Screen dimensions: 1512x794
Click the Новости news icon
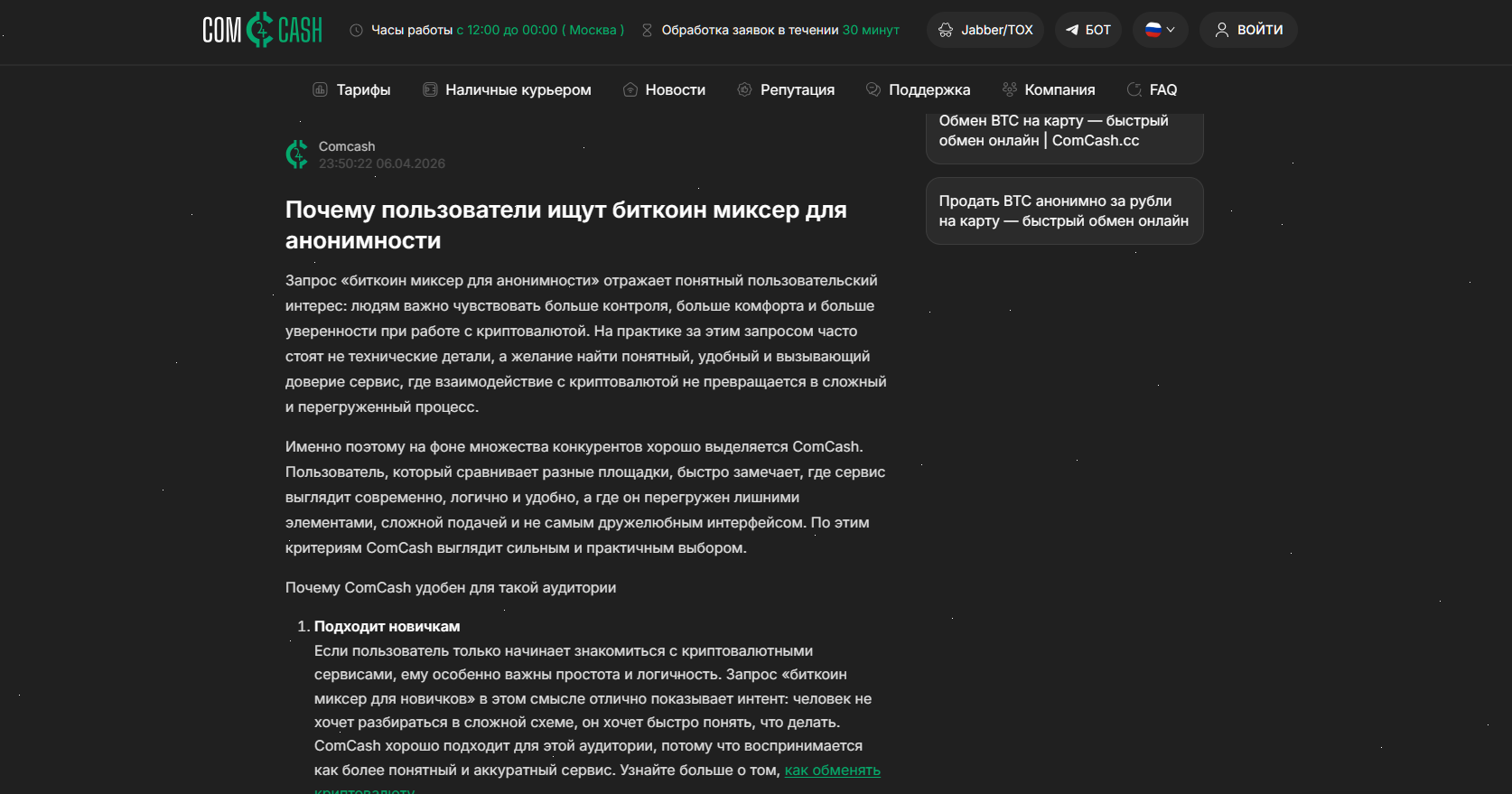(630, 89)
